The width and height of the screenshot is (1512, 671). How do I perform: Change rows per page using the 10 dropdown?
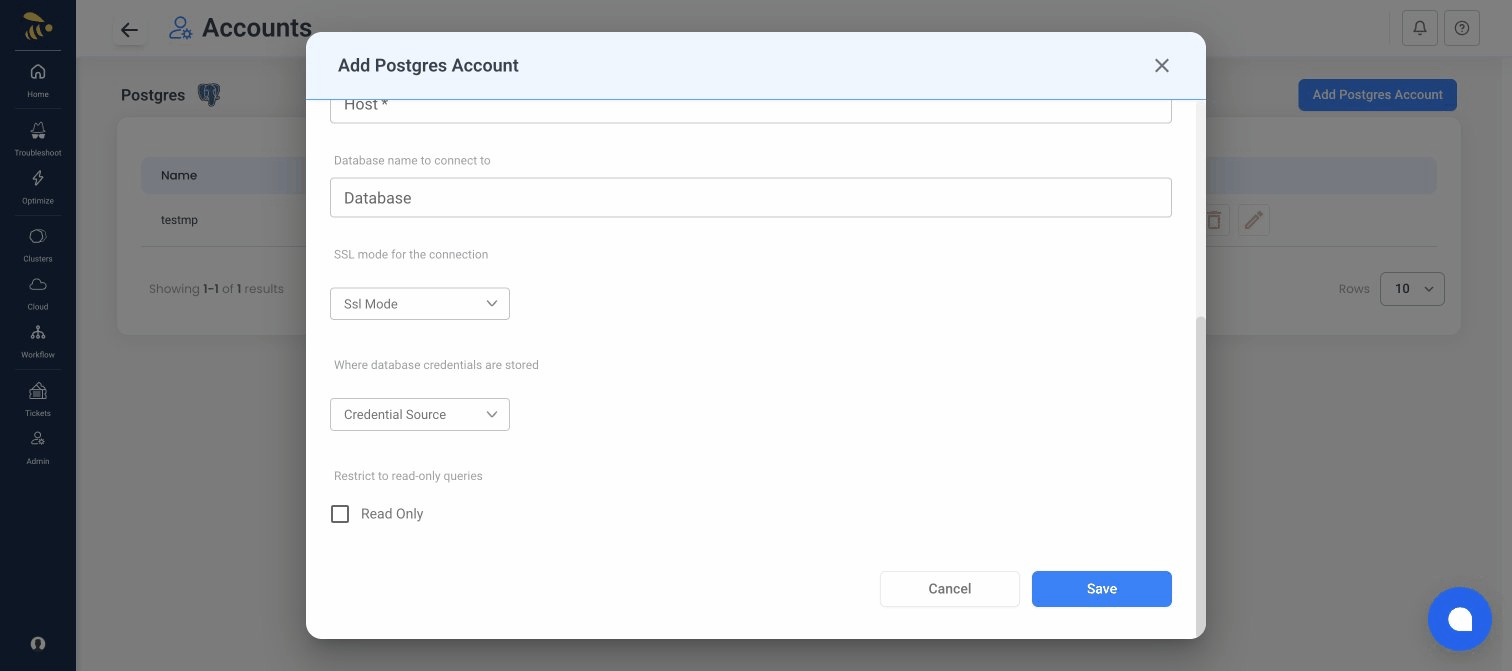coord(1412,289)
